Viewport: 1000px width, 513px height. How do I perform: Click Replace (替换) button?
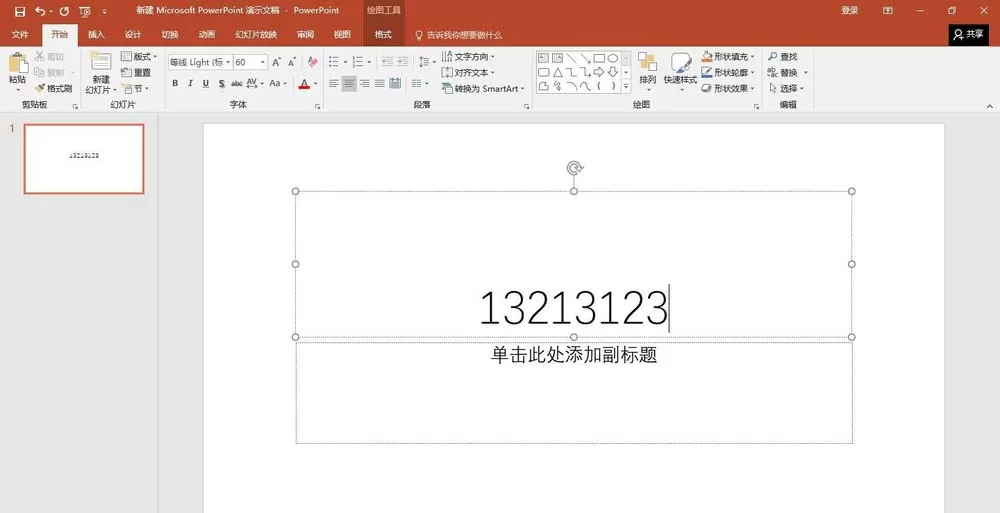pos(788,73)
